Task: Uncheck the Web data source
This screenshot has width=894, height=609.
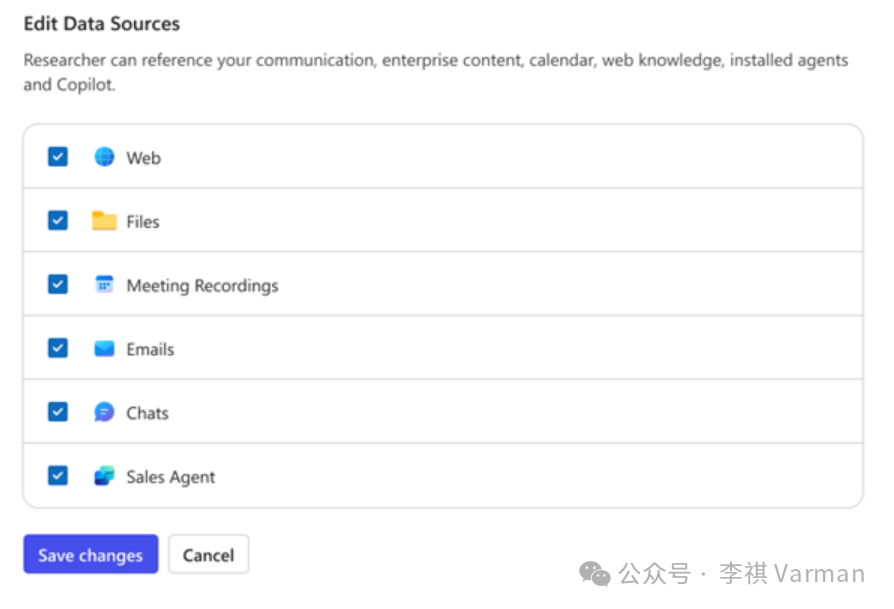Action: 57,157
